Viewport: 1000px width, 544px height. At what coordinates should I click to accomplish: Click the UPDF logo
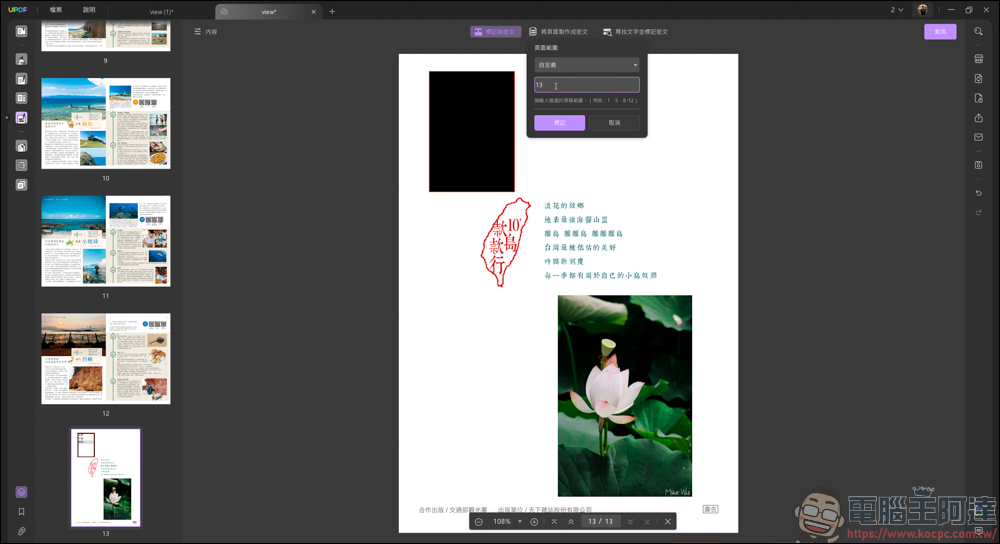coord(17,10)
